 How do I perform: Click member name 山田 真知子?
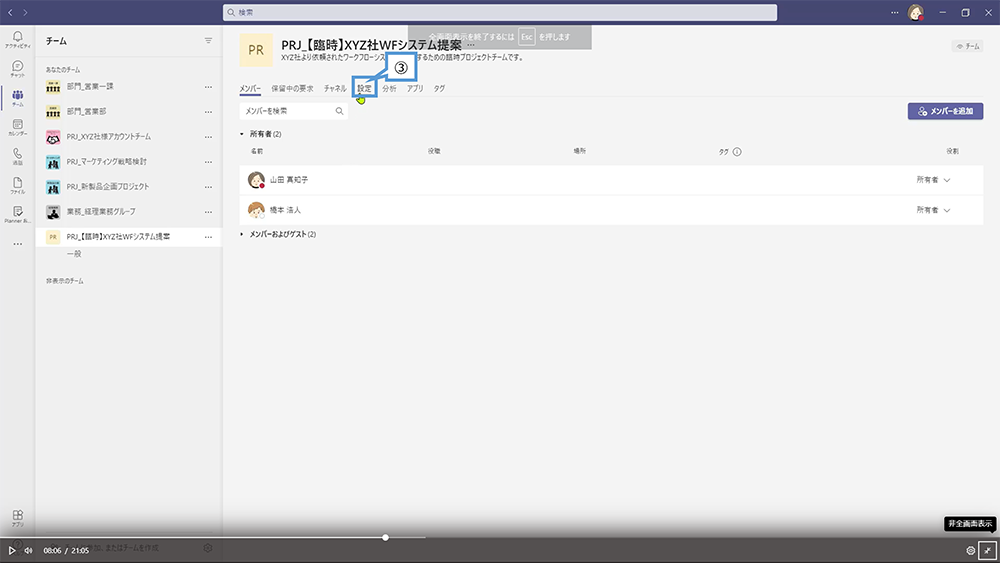(x=289, y=180)
